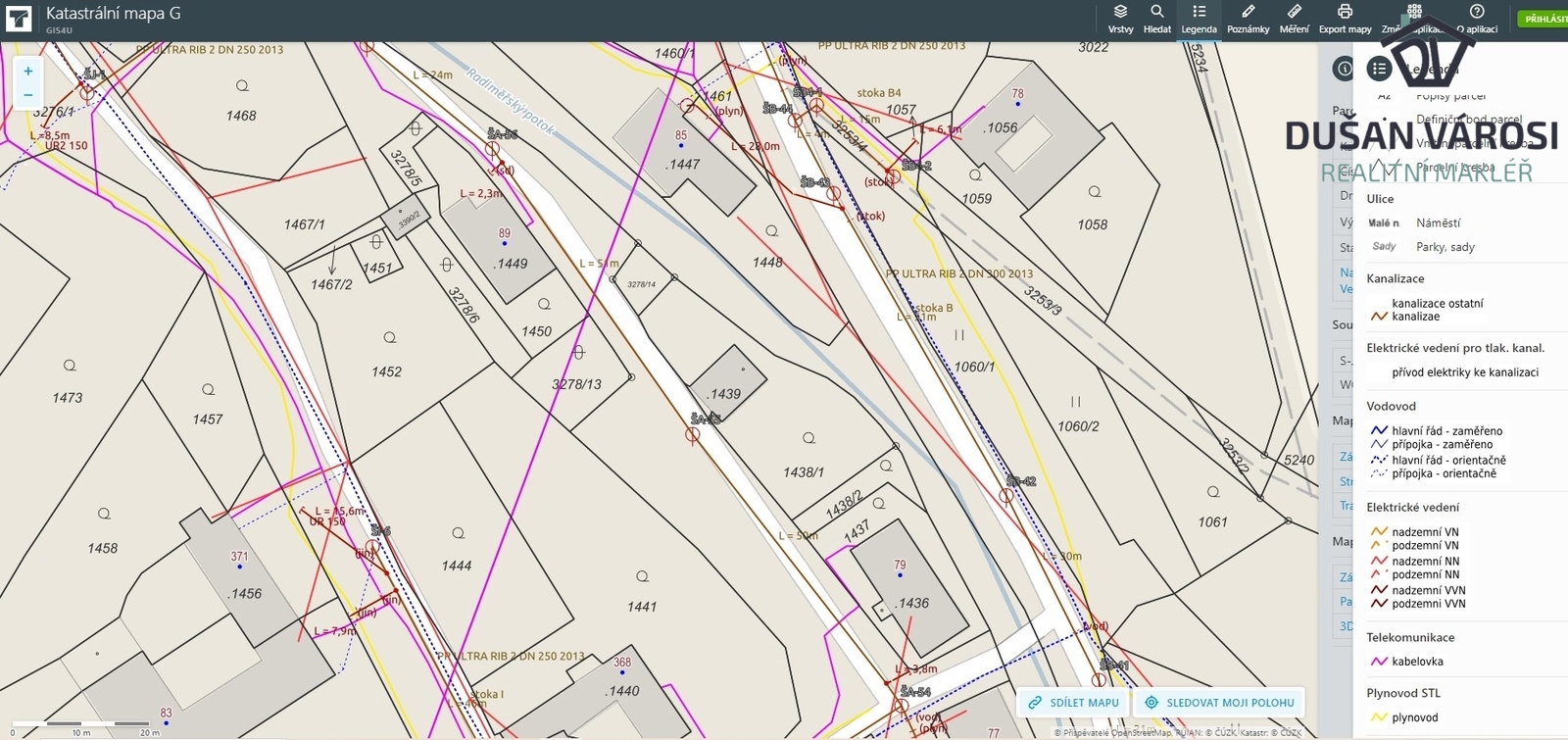The height and width of the screenshot is (740, 1568).
Task: Click the Sdílet mapu button
Action: (1074, 703)
